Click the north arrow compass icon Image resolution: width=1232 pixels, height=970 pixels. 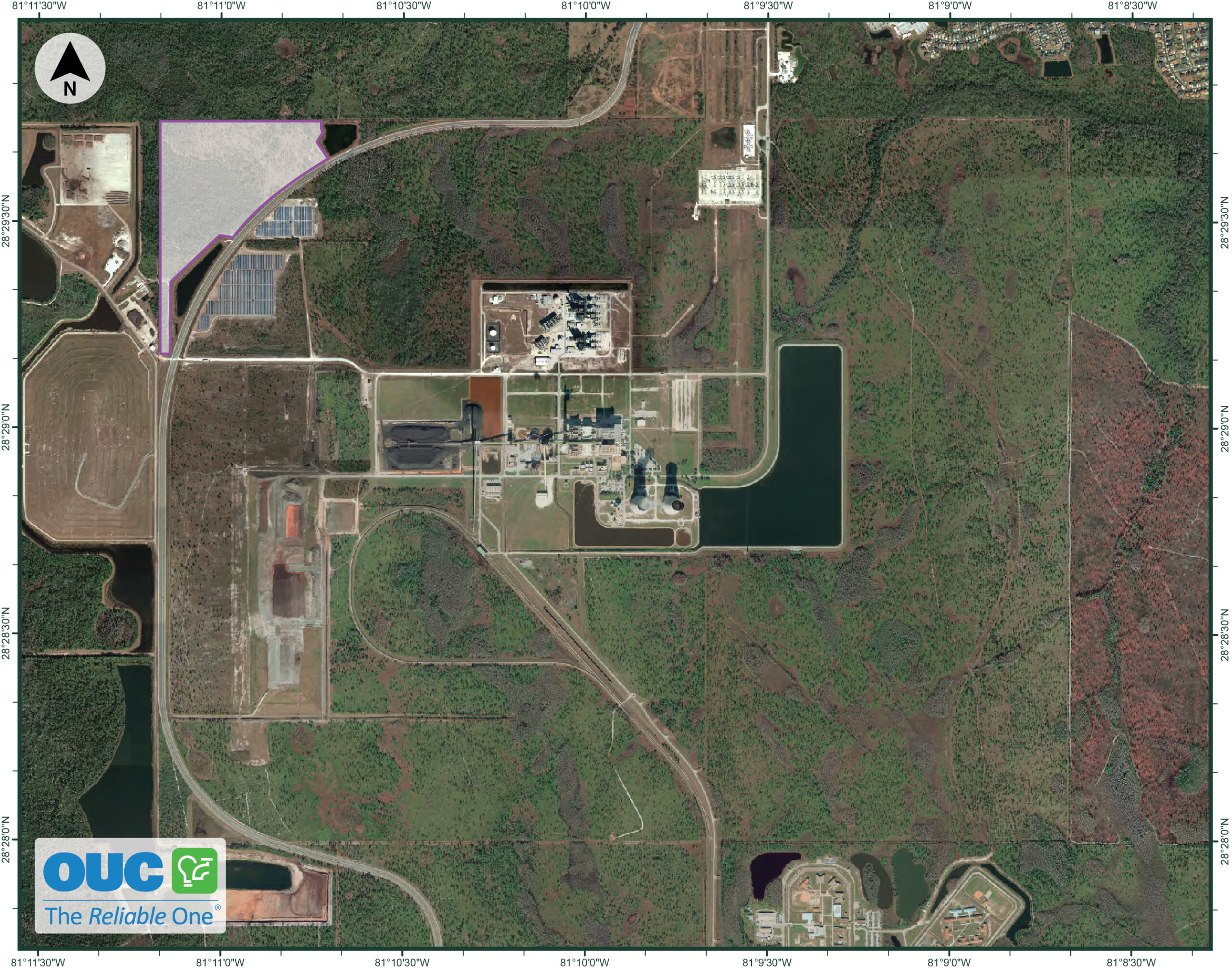(x=70, y=68)
